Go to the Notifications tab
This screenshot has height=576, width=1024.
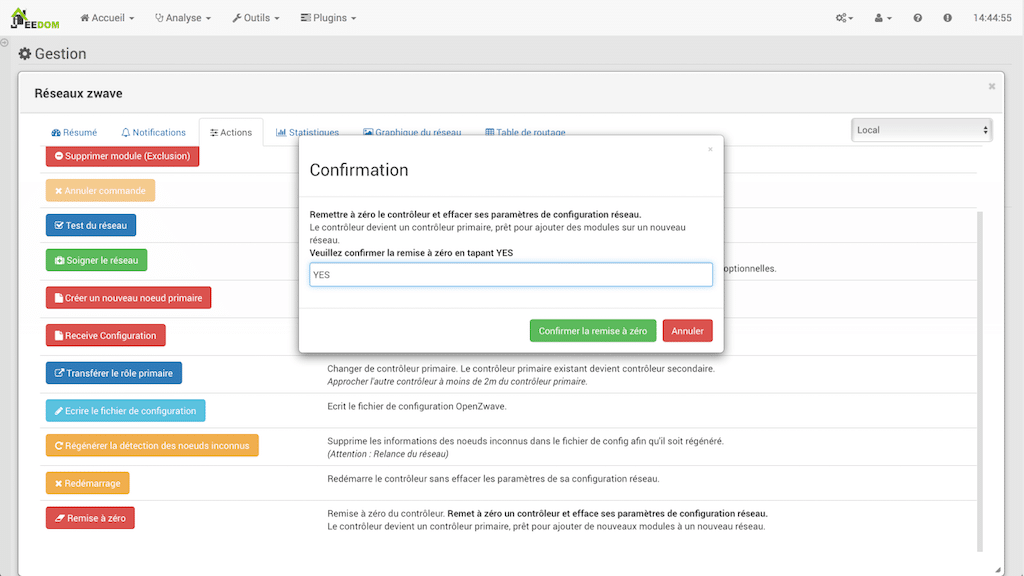[153, 132]
